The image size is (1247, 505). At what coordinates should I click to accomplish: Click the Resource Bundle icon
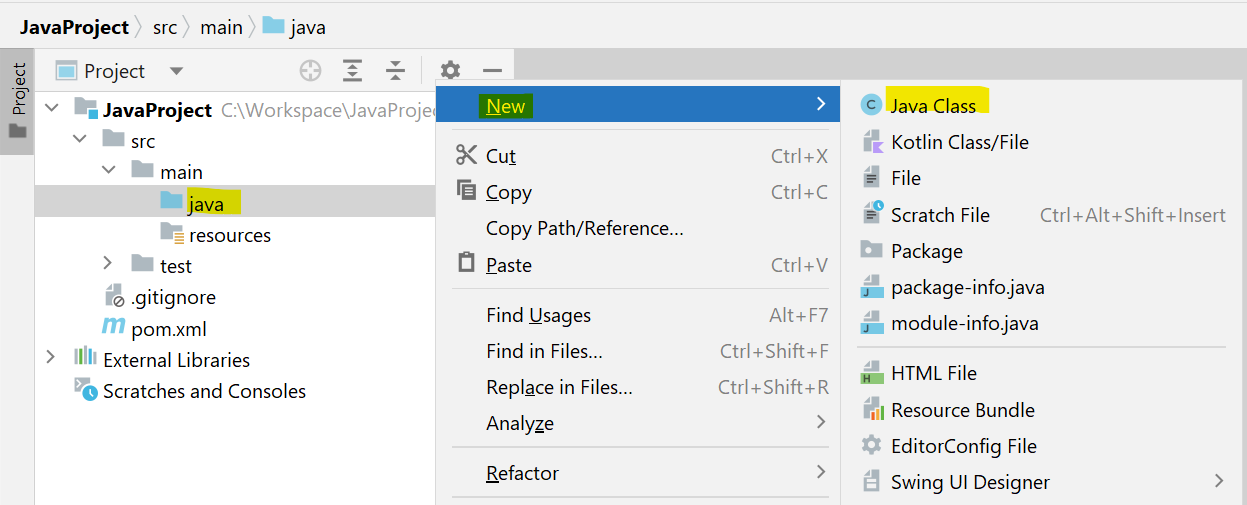(872, 410)
